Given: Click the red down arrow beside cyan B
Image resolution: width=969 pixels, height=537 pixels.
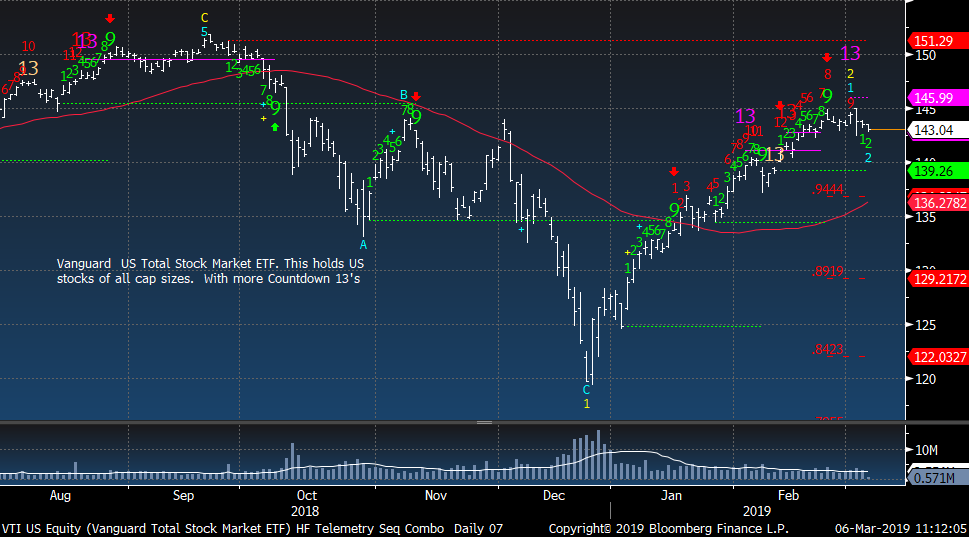Looking at the screenshot, I should point(416,96).
